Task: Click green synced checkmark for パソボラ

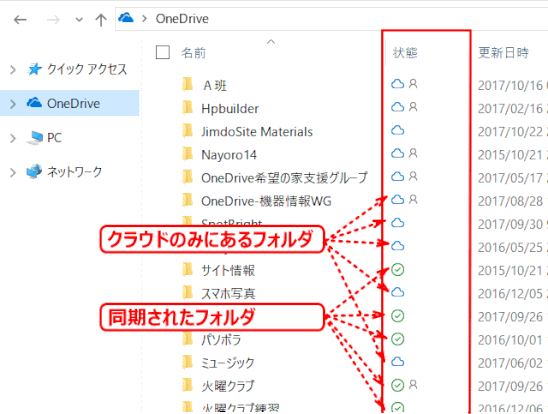Action: pos(397,339)
